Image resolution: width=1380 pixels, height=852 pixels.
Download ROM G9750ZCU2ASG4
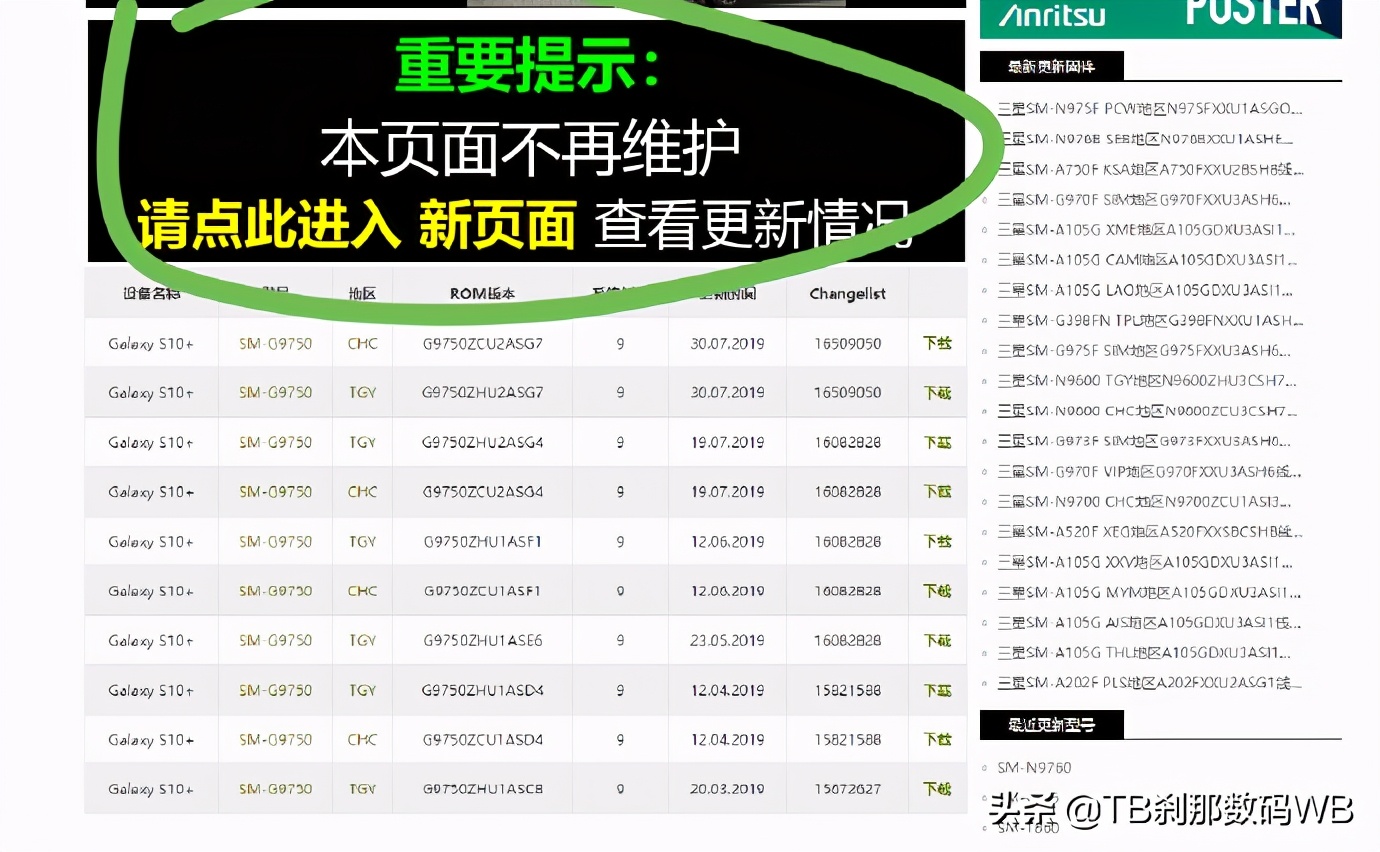coord(937,492)
